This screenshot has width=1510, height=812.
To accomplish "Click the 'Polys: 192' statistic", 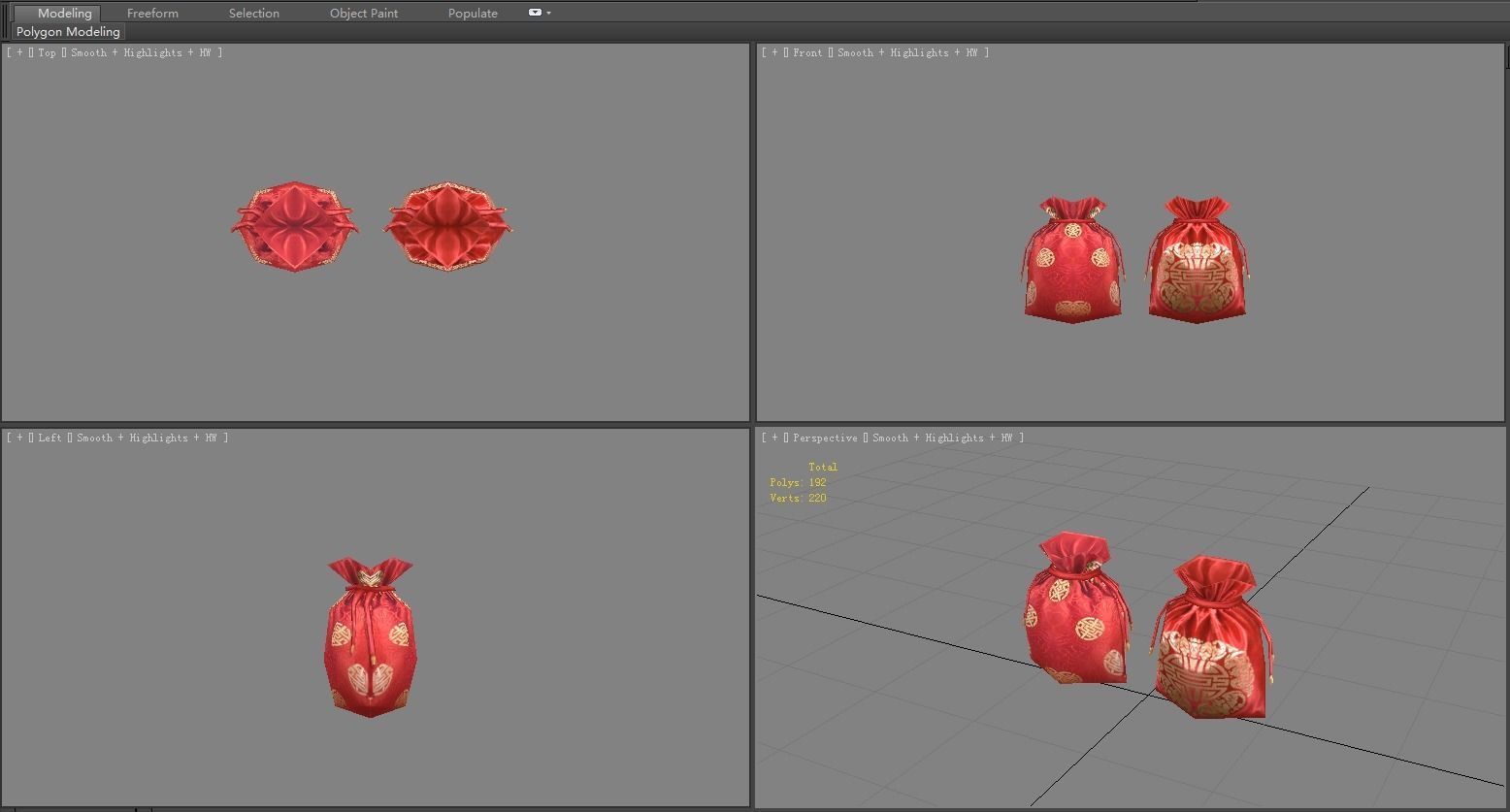I will 798,482.
